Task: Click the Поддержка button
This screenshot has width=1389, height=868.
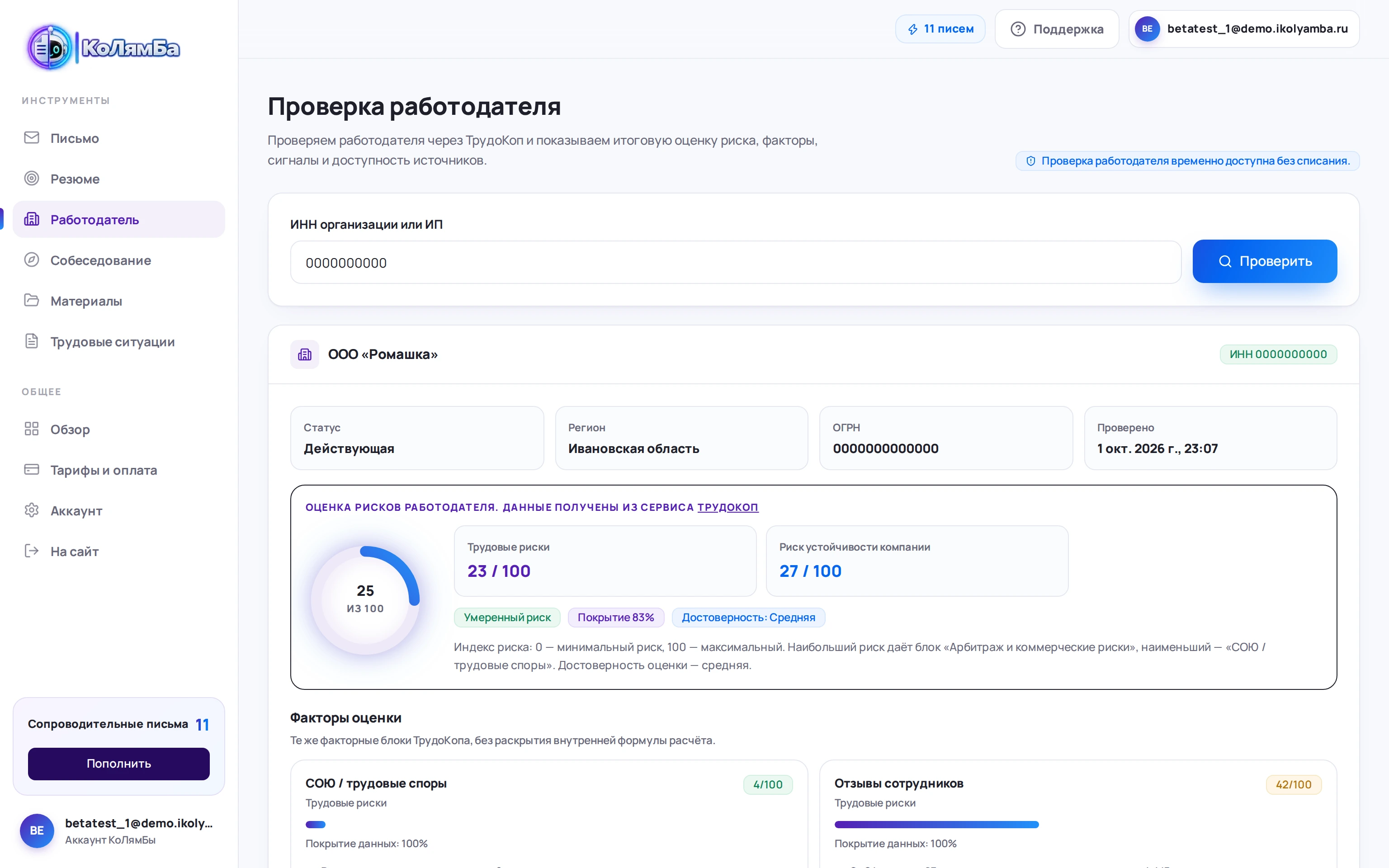Action: click(x=1057, y=28)
